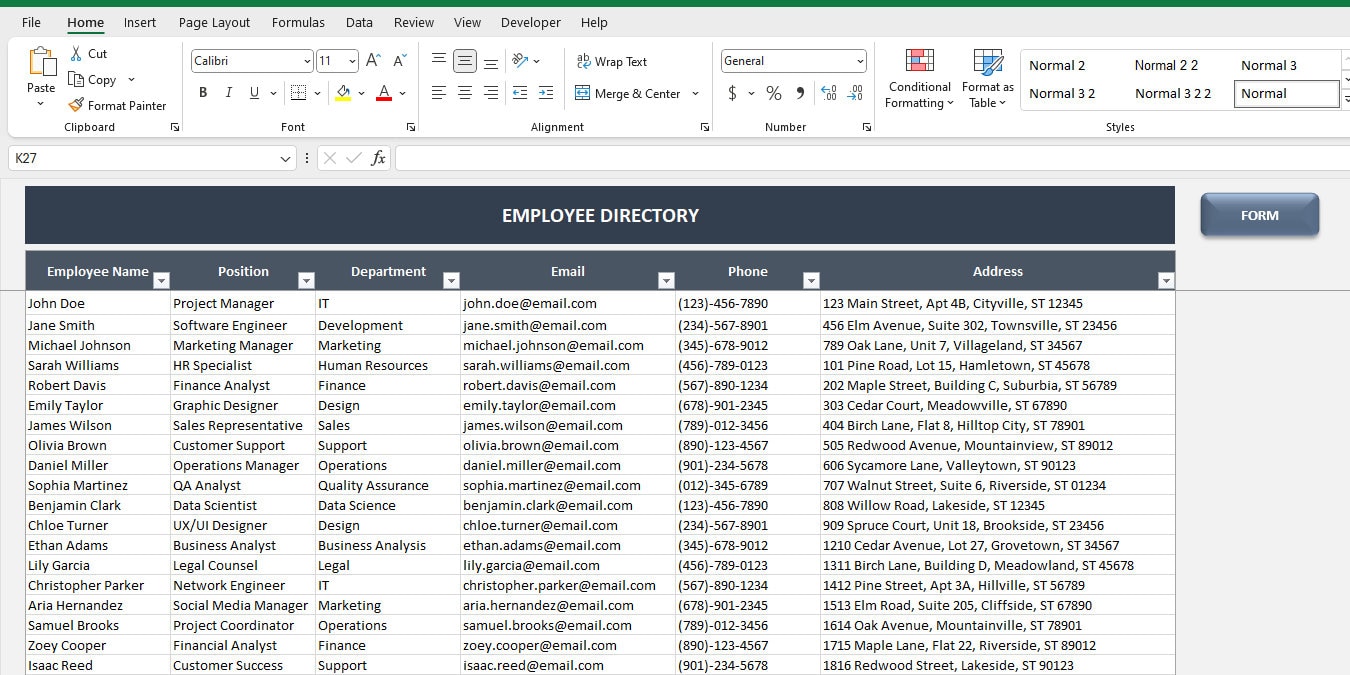Image resolution: width=1350 pixels, height=675 pixels.
Task: Align text to top
Action: click(439, 61)
